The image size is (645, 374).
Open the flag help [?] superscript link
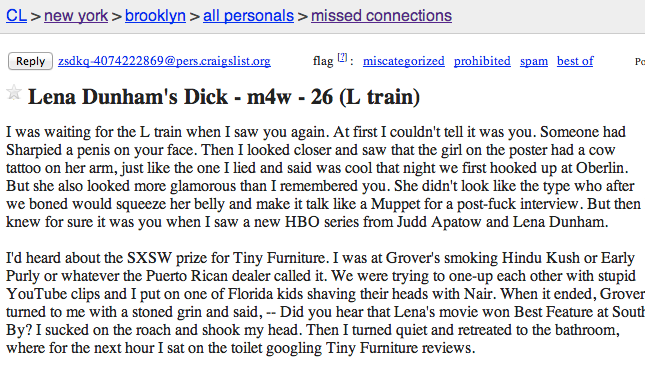pos(342,58)
